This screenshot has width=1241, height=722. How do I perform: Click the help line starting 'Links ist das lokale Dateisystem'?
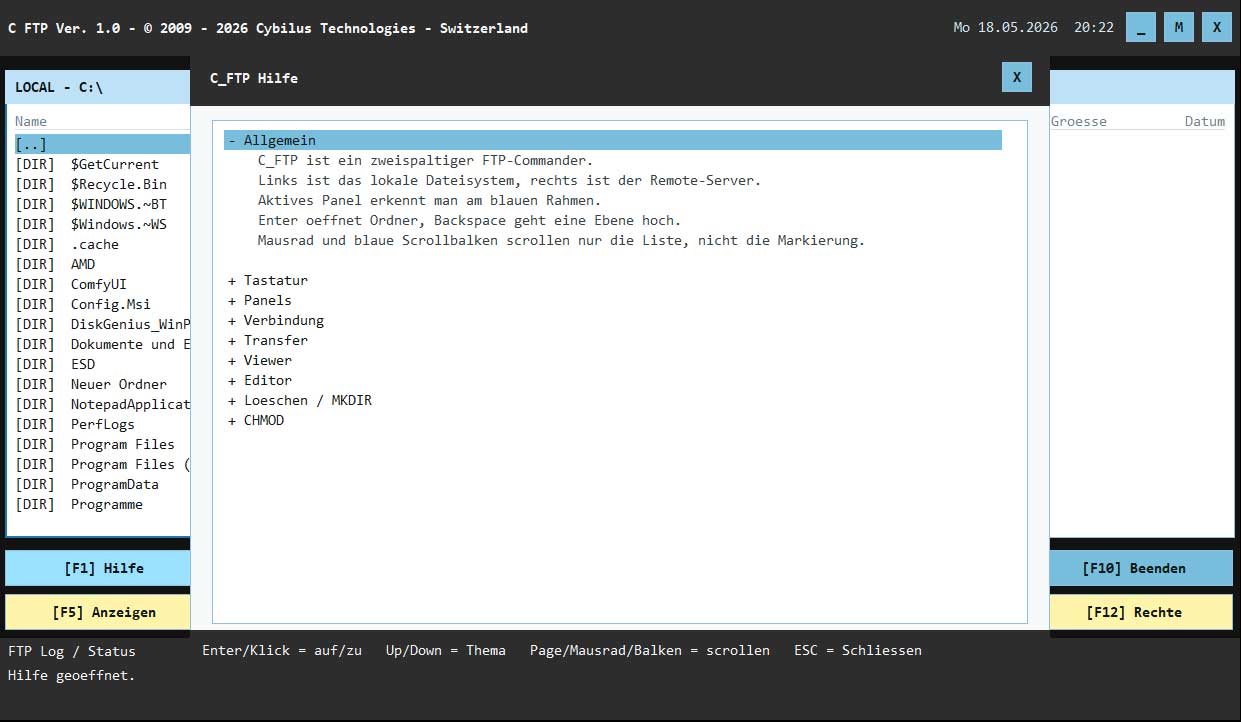(510, 180)
